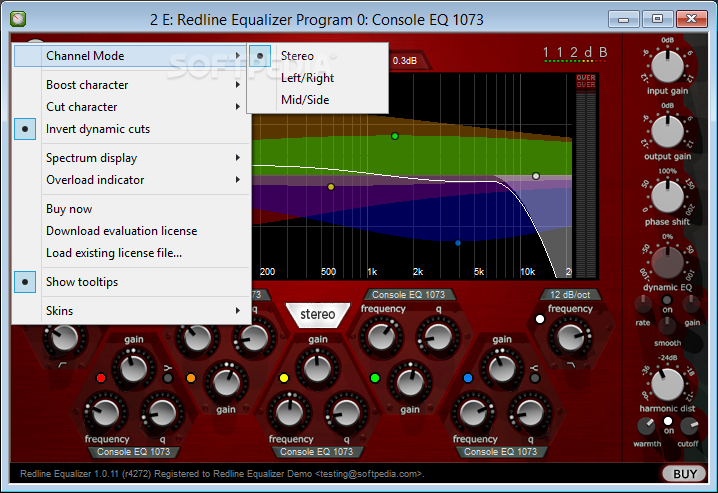Click the red band shelf toggle button
Screen dimensions: 718x493
pyautogui.click(x=168, y=378)
